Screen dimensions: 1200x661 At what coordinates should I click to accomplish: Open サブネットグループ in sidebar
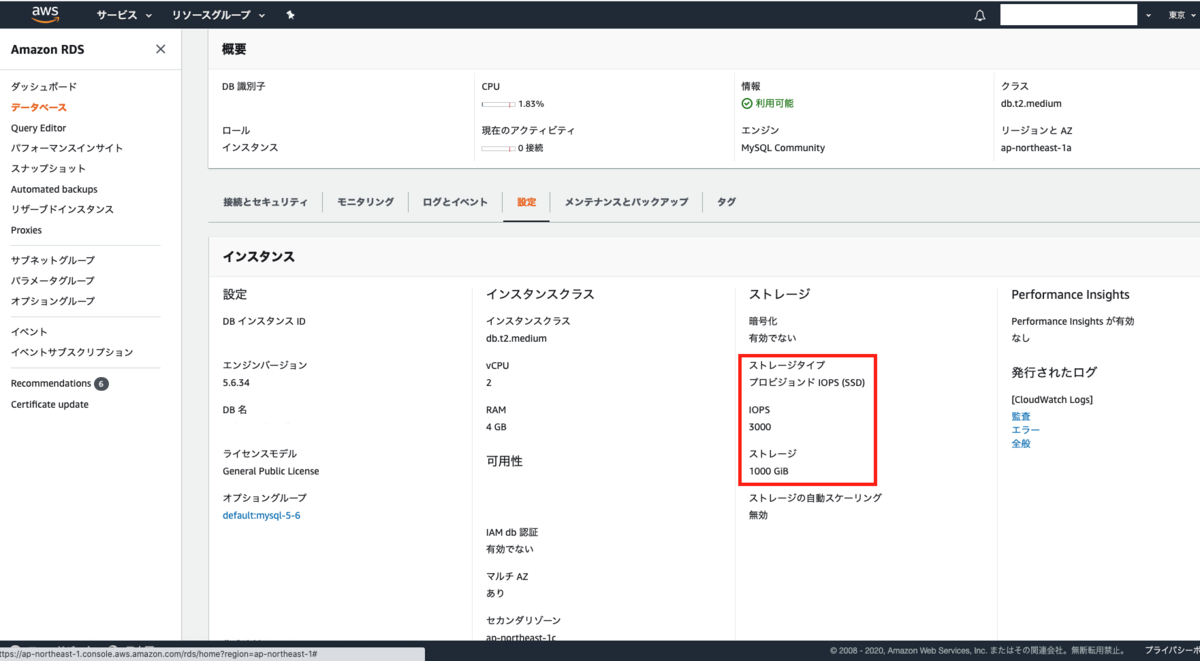[x=53, y=260]
